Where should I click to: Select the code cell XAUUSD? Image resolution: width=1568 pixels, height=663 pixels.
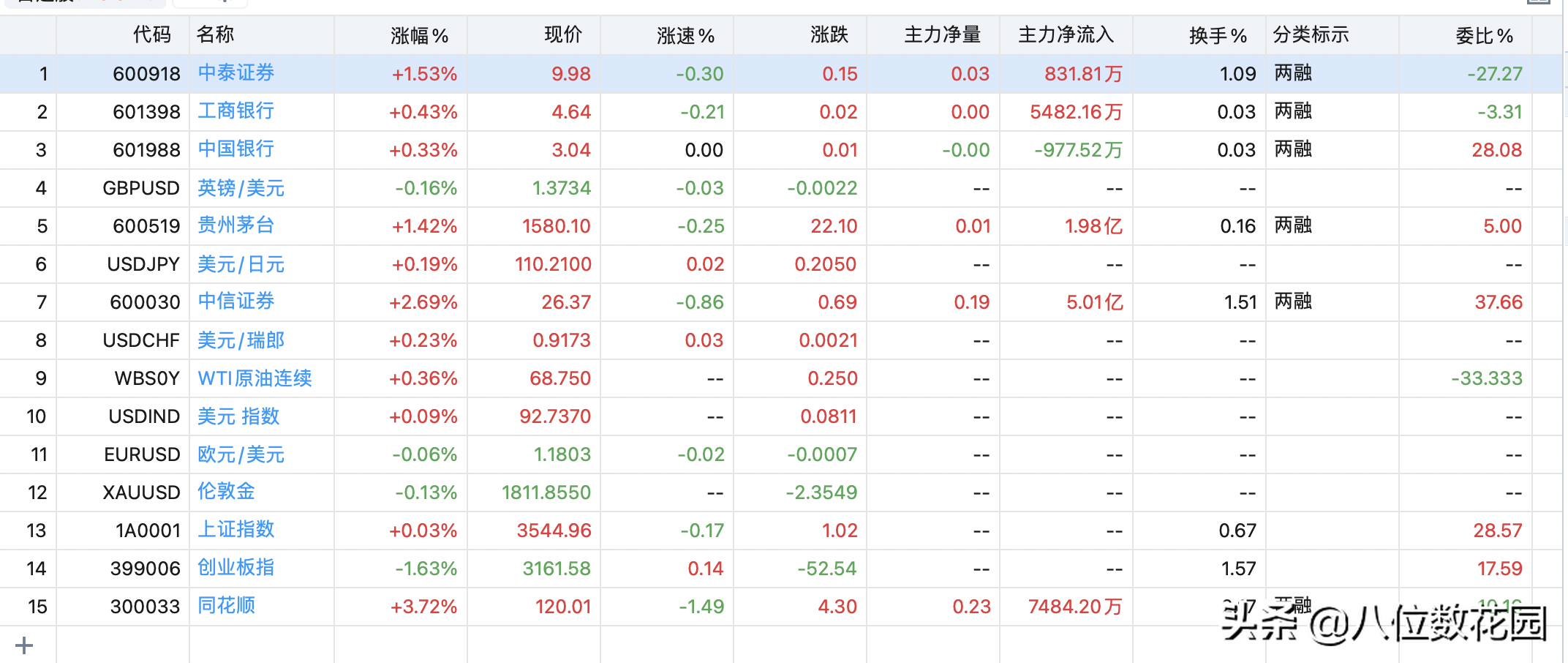click(x=141, y=492)
